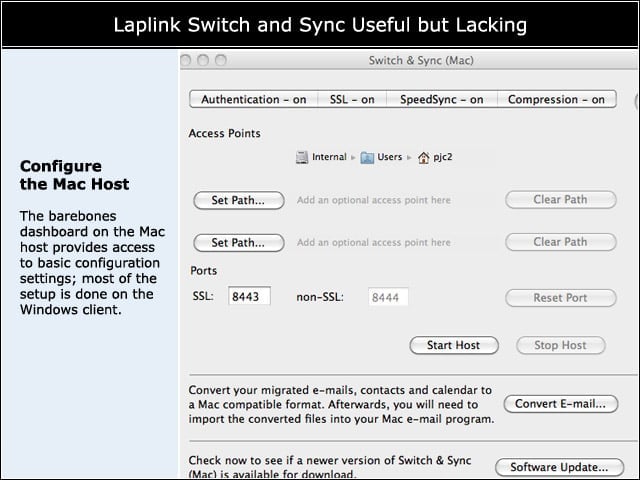This screenshot has width=640, height=480.
Task: Click the Users folder icon in path
Action: coord(367,158)
